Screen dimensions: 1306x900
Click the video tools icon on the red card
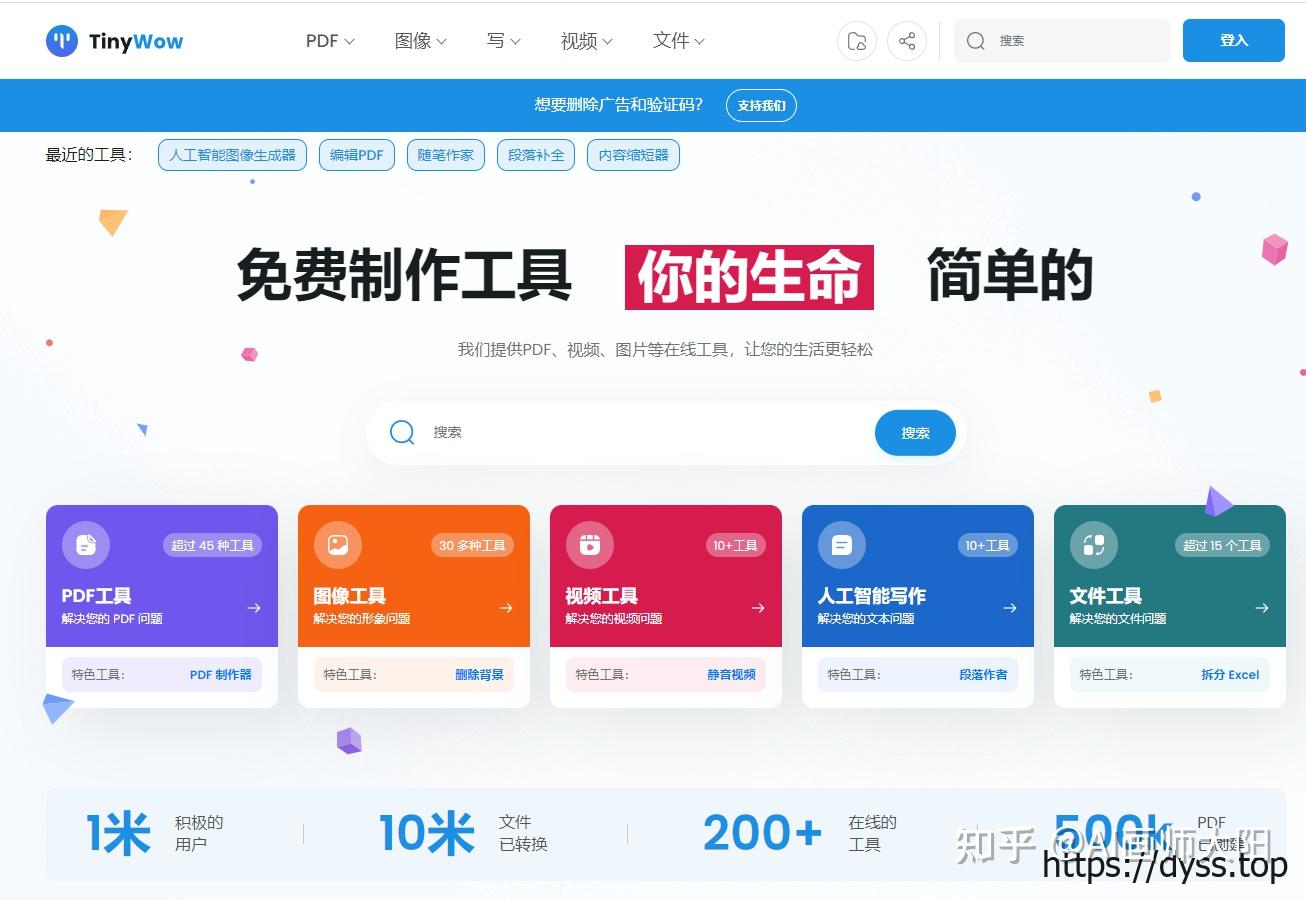point(589,545)
